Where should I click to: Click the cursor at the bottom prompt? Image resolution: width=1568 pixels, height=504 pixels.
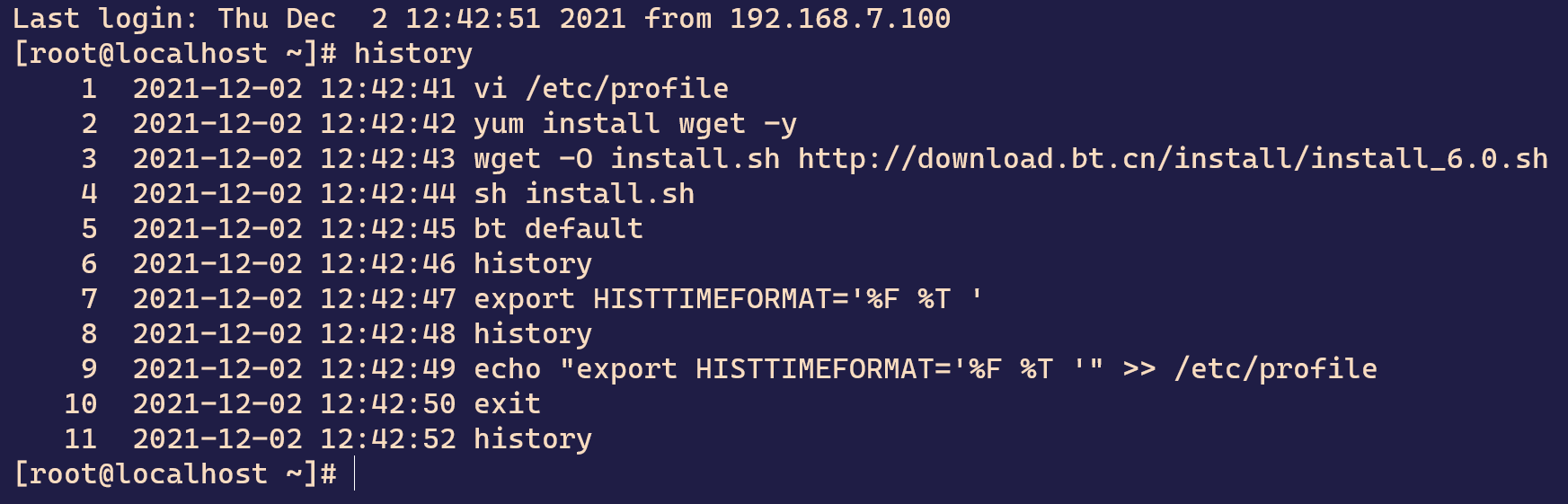355,473
